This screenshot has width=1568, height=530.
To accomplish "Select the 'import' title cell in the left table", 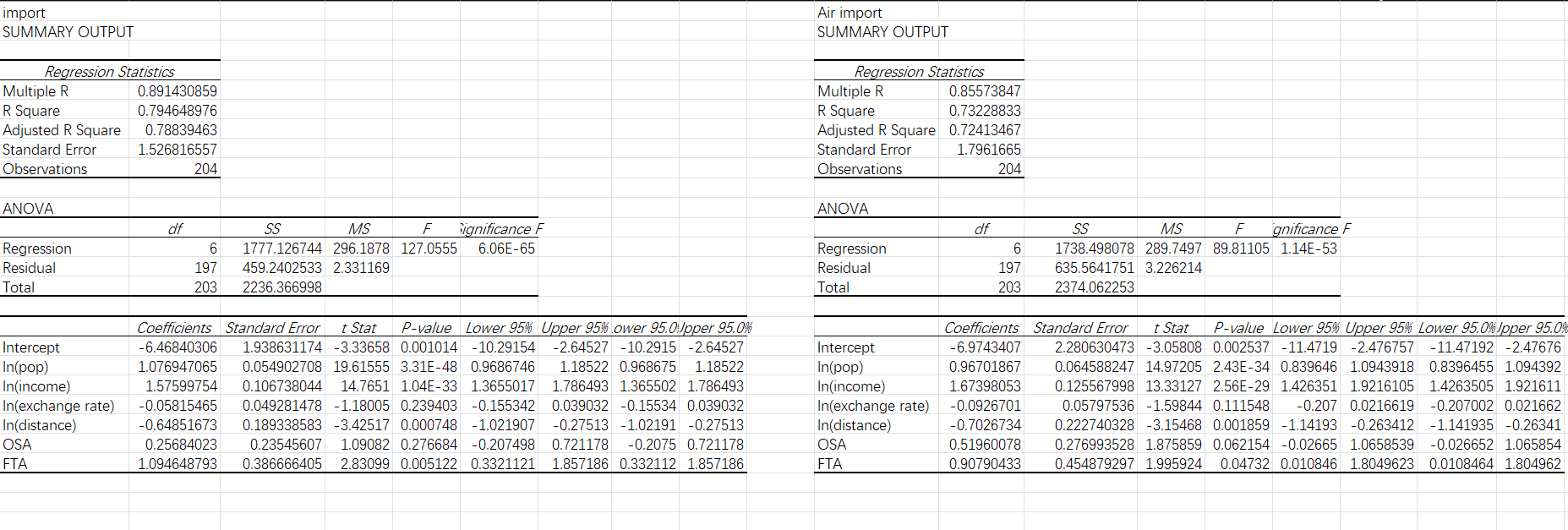I will [x=25, y=13].
